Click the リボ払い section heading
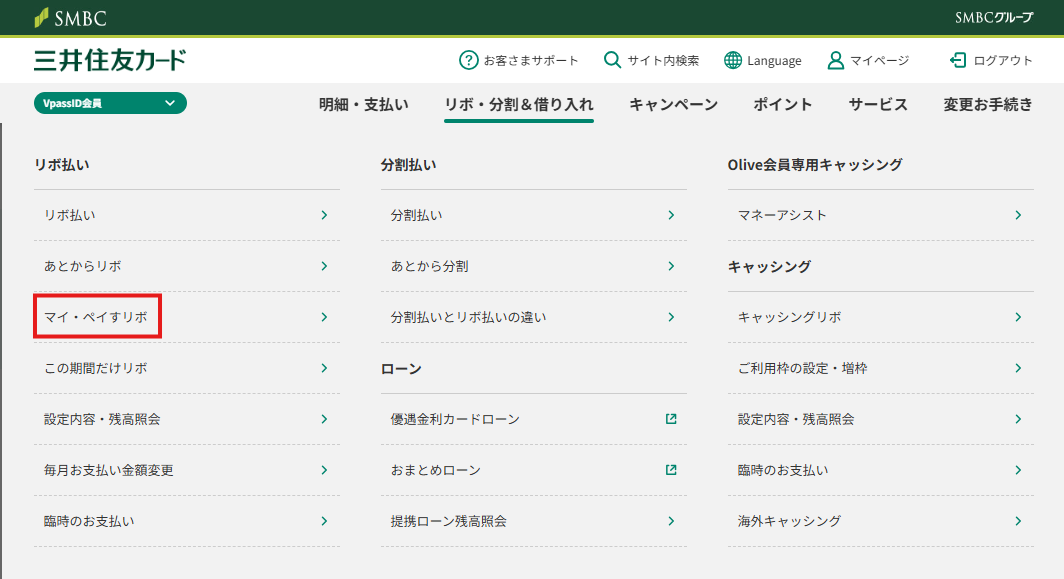Image resolution: width=1064 pixels, height=579 pixels. pos(62,164)
